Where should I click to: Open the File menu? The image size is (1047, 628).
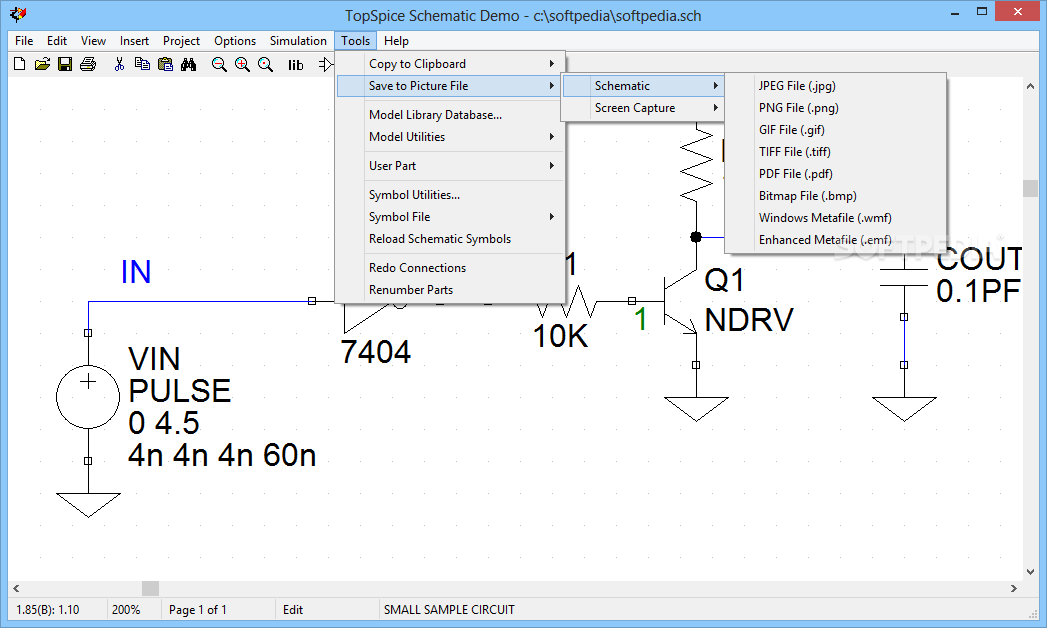coord(24,41)
